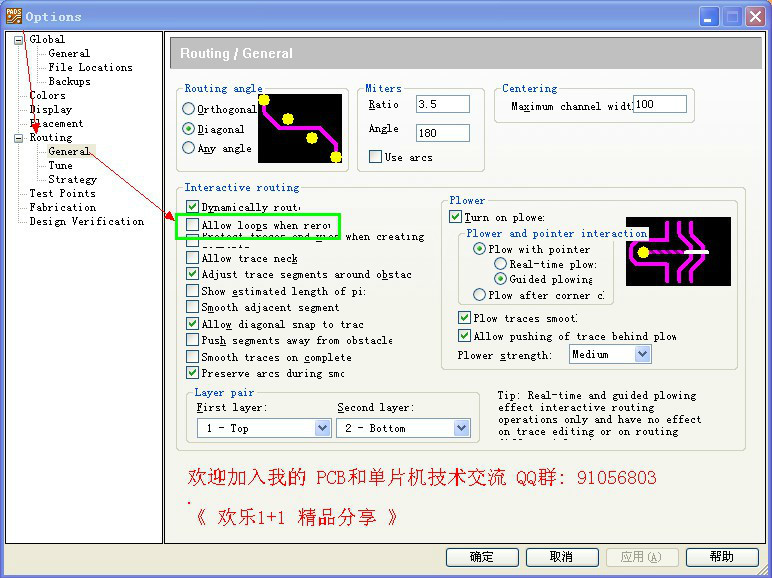Select Backups tree item
The height and width of the screenshot is (578, 772).
click(x=69, y=81)
